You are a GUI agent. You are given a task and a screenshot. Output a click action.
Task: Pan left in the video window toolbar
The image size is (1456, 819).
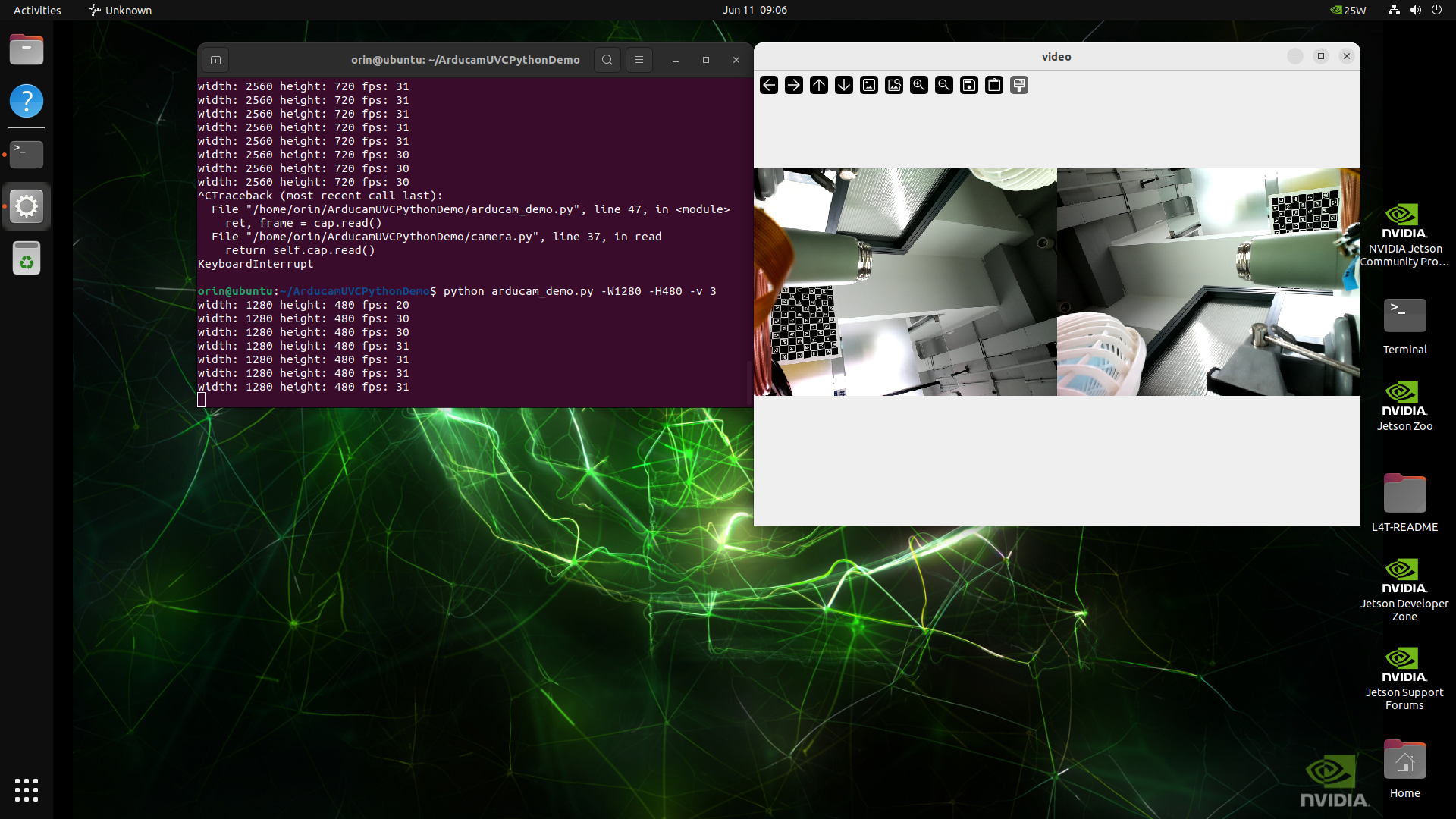click(769, 85)
